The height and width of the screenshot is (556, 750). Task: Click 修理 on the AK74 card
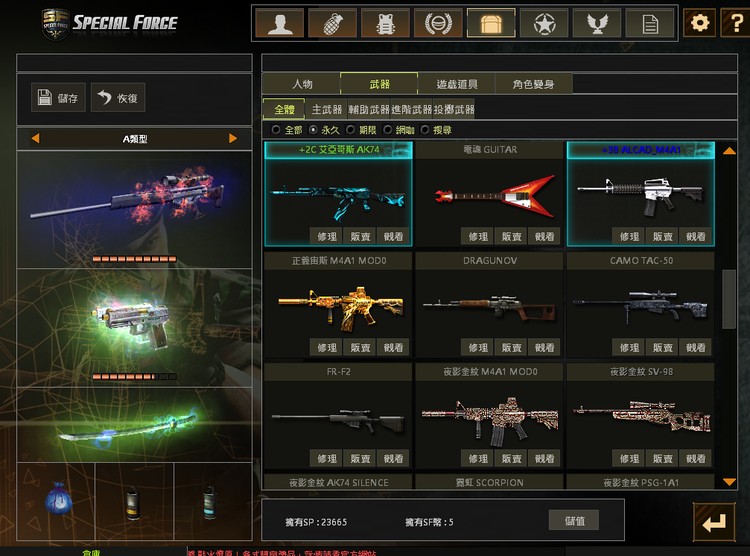pyautogui.click(x=327, y=236)
